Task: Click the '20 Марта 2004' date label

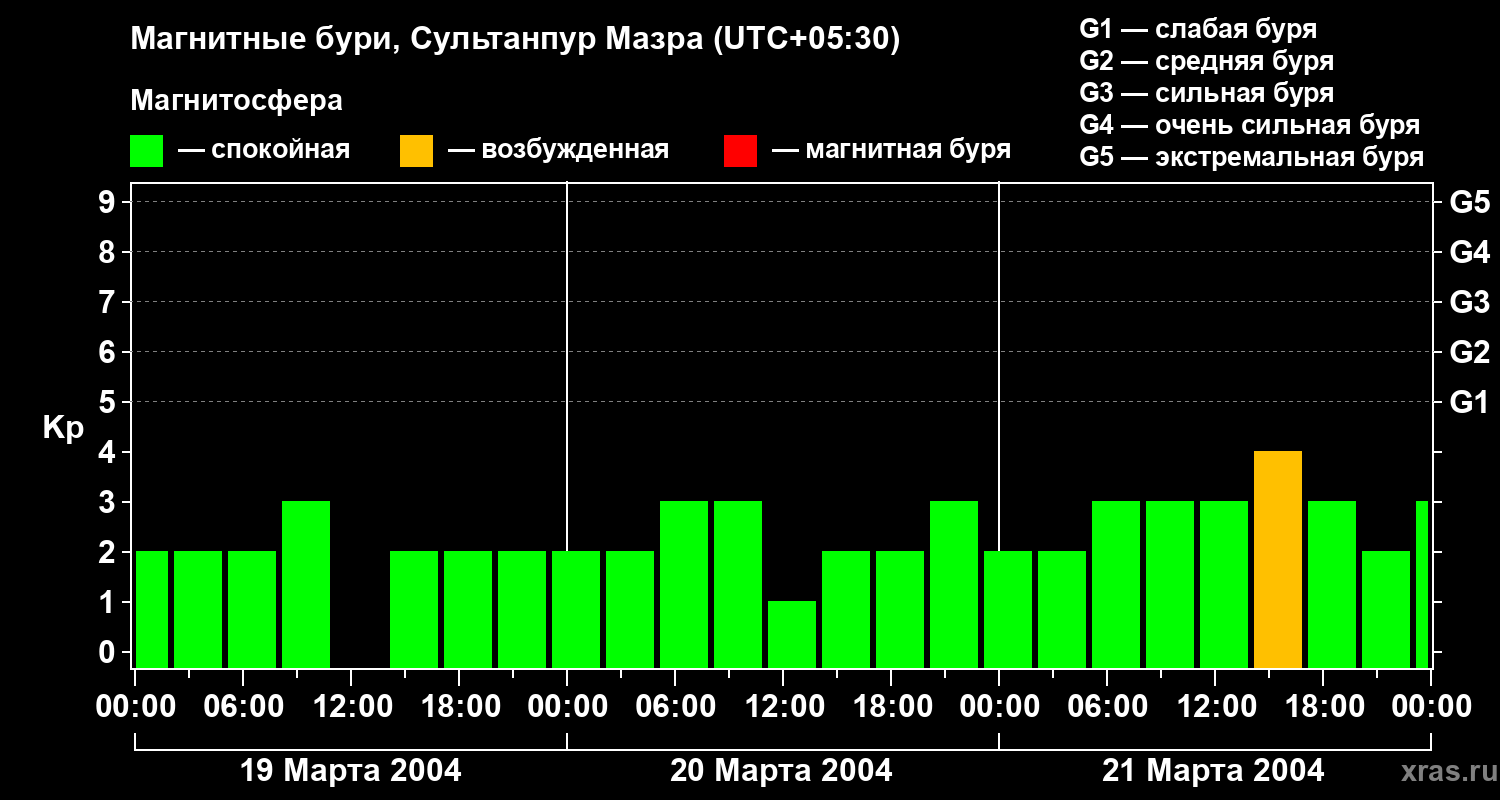Action: click(x=782, y=771)
